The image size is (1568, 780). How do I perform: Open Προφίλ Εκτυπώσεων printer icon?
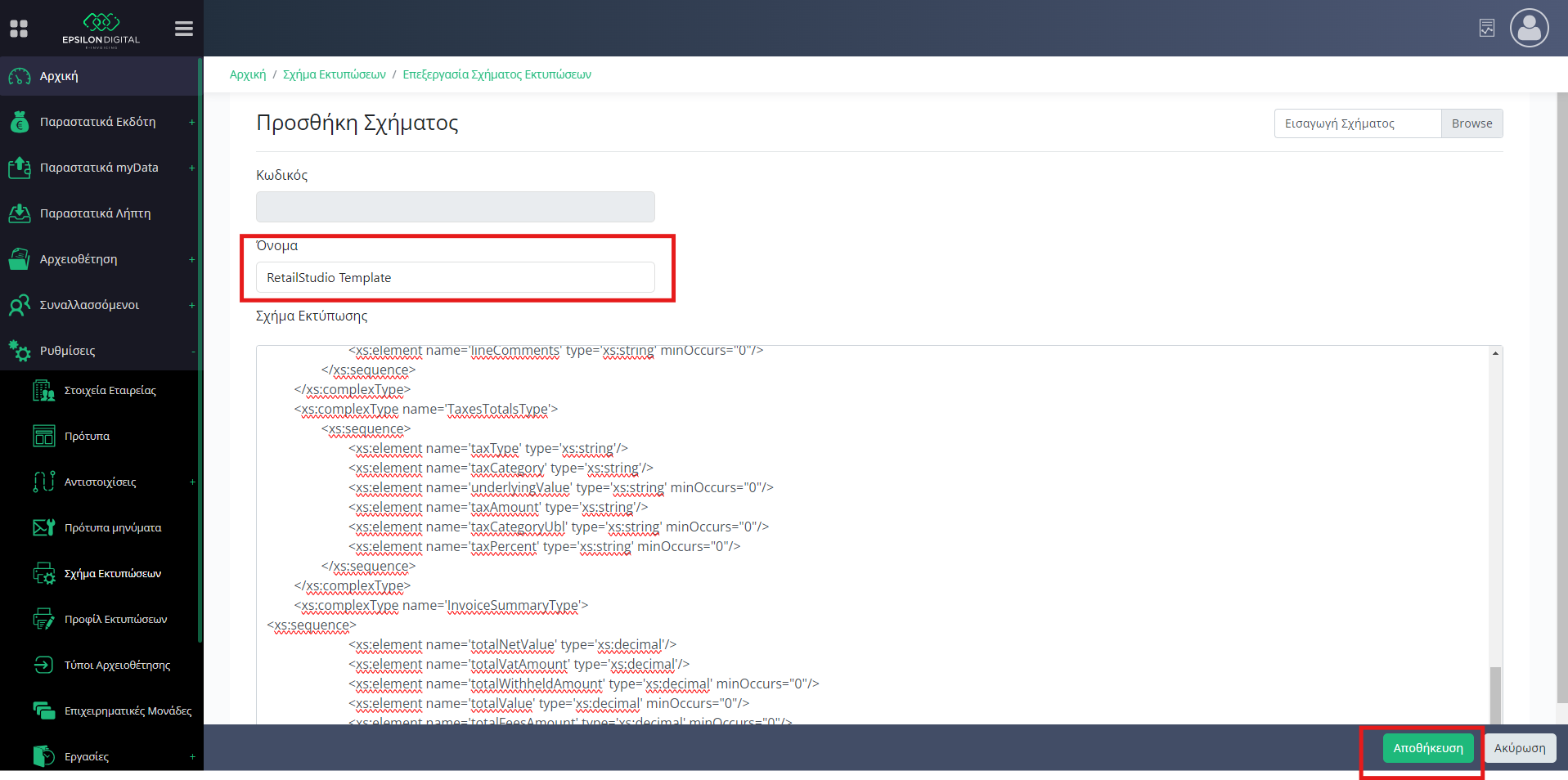pyautogui.click(x=43, y=620)
